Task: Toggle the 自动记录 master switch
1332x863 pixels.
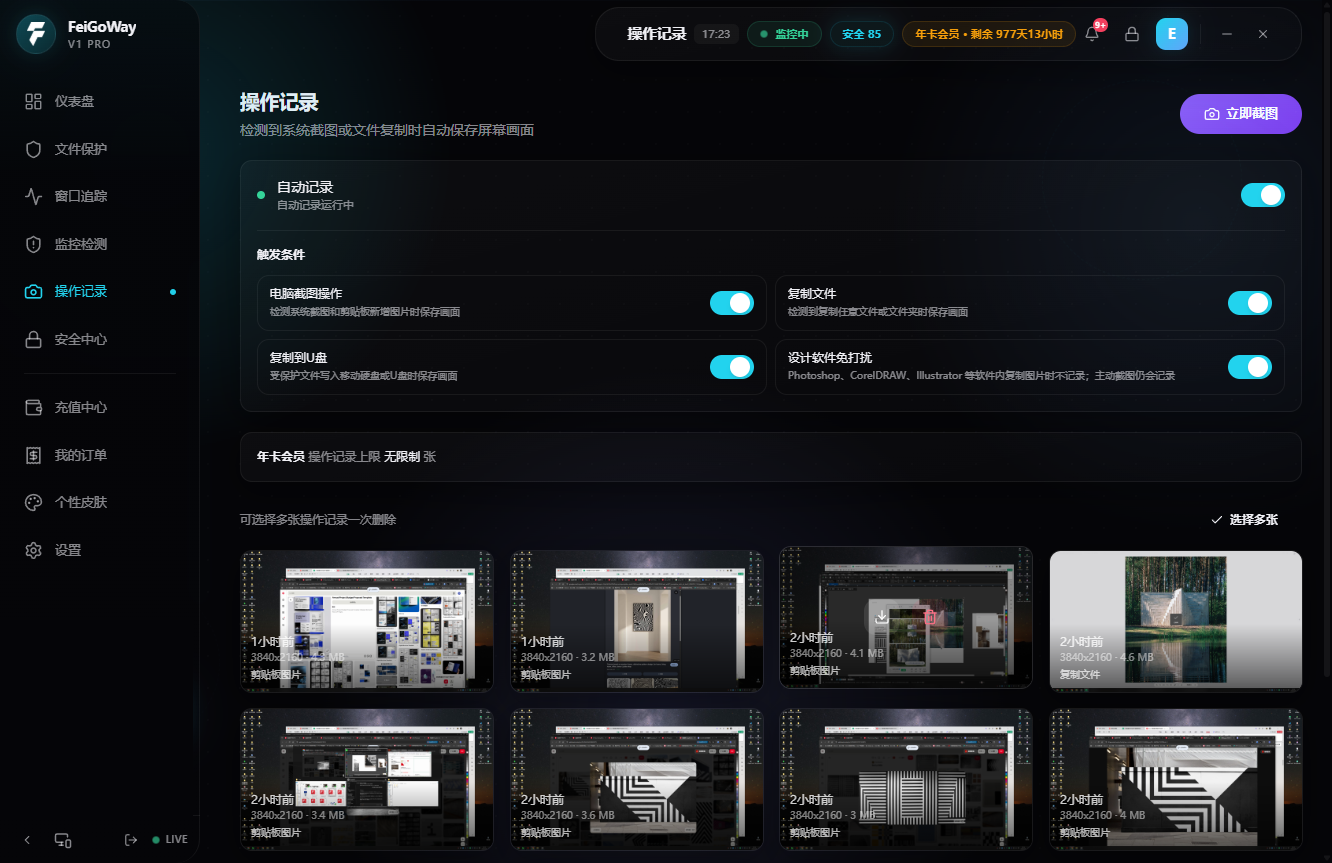Action: pos(1263,195)
